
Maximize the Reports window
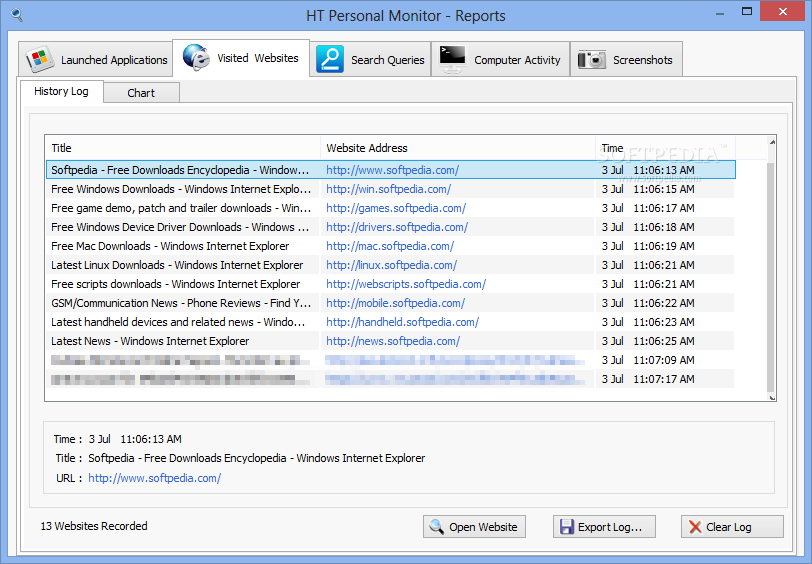[747, 11]
